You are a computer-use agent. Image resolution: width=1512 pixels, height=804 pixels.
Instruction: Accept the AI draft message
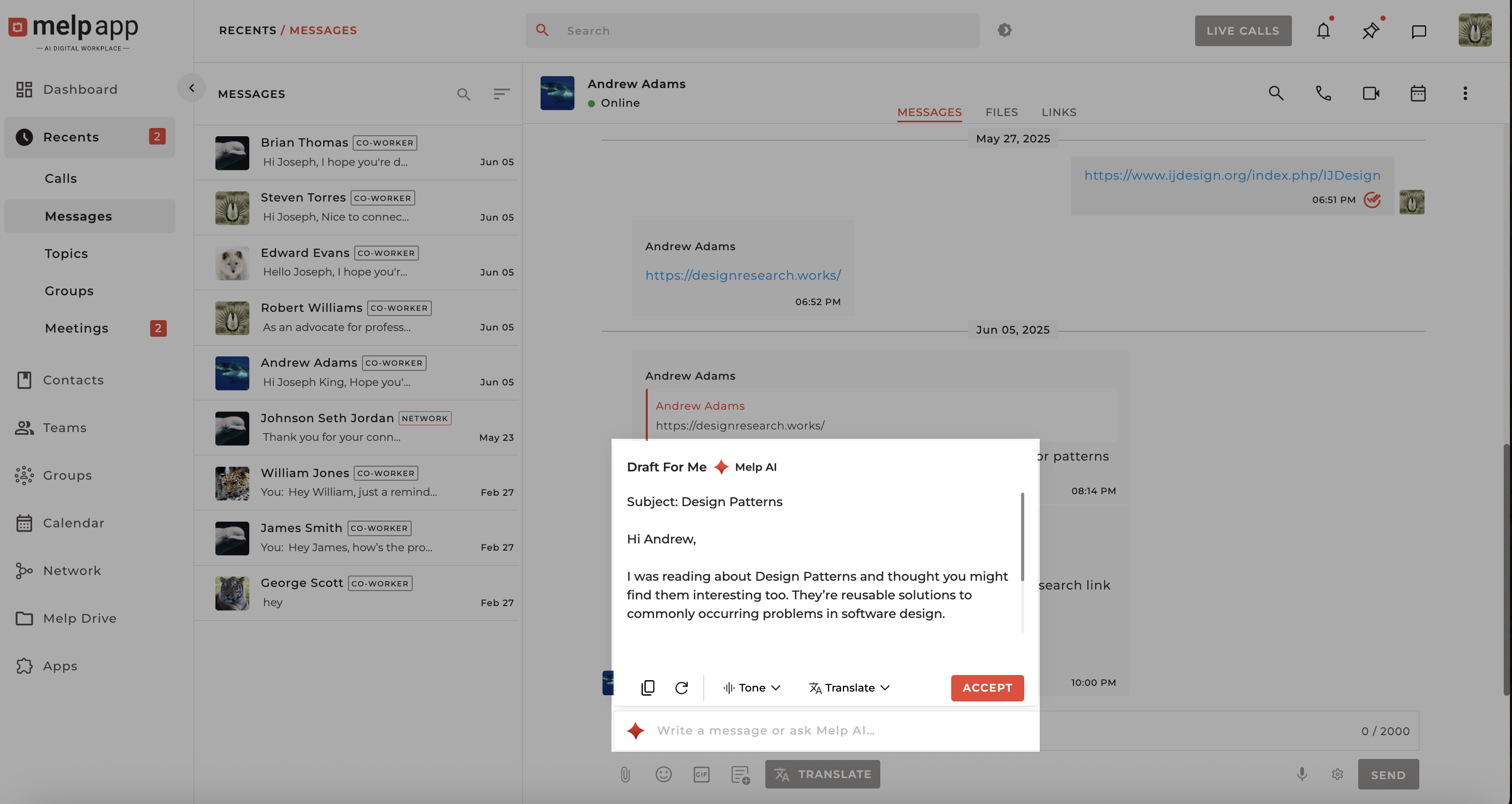point(986,688)
